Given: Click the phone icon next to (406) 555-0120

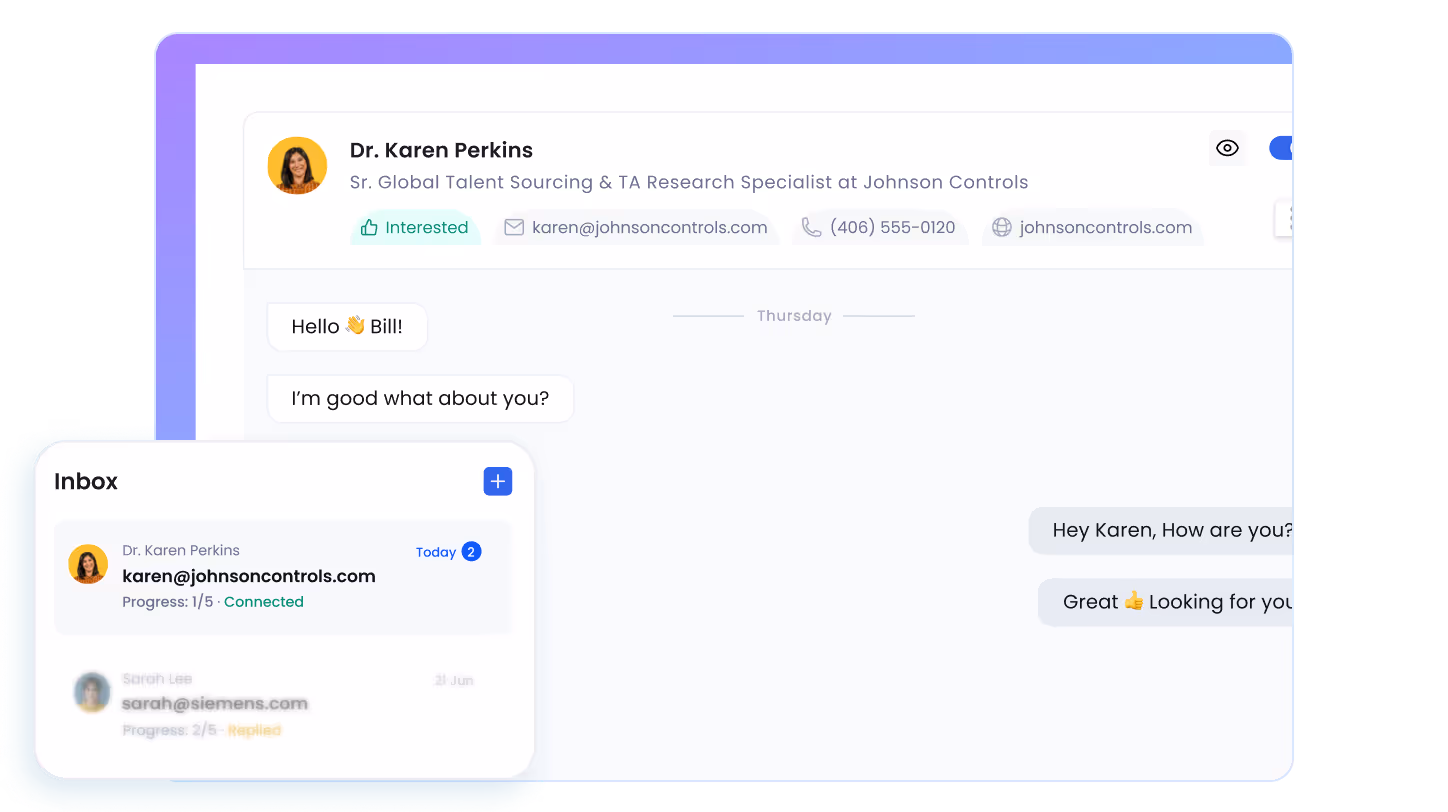Looking at the screenshot, I should pos(811,227).
